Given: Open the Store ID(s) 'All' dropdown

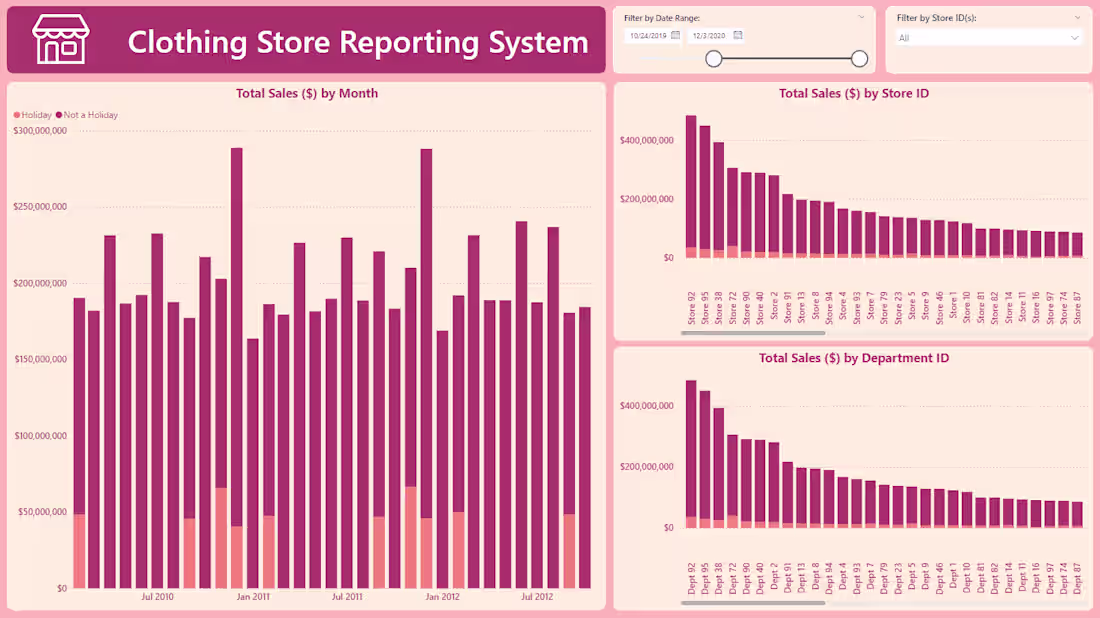Looking at the screenshot, I should (x=987, y=37).
